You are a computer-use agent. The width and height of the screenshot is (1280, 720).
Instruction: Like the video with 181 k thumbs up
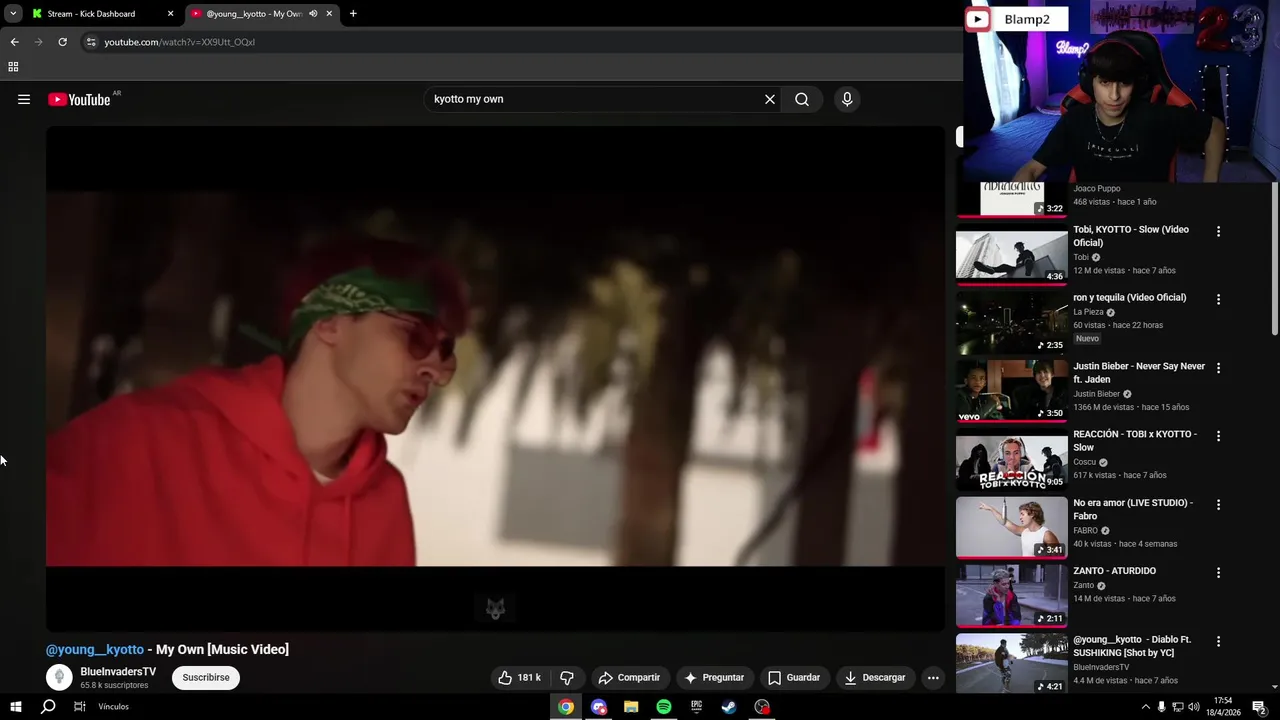pyautogui.click(x=520, y=677)
